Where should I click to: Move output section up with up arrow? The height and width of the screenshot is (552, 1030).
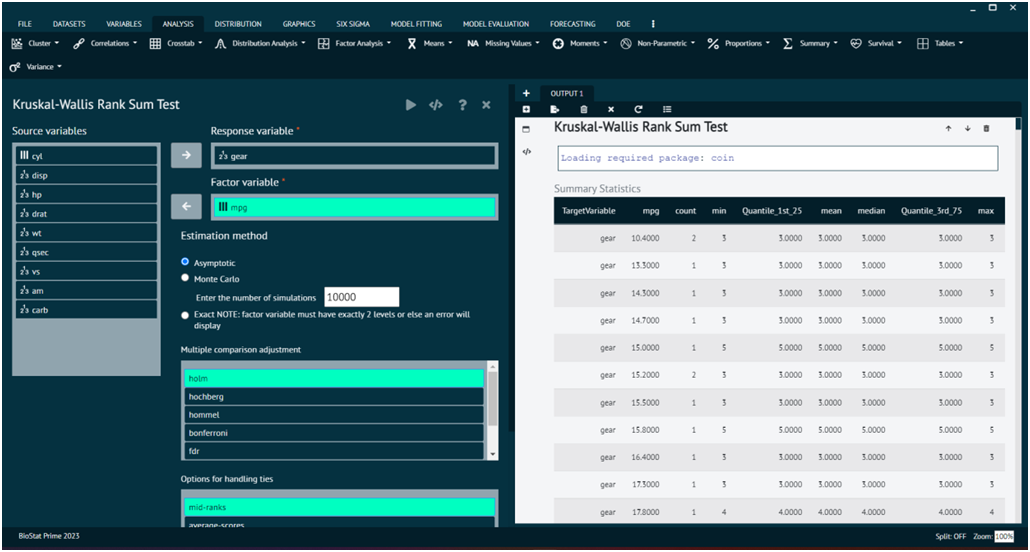[x=949, y=129]
